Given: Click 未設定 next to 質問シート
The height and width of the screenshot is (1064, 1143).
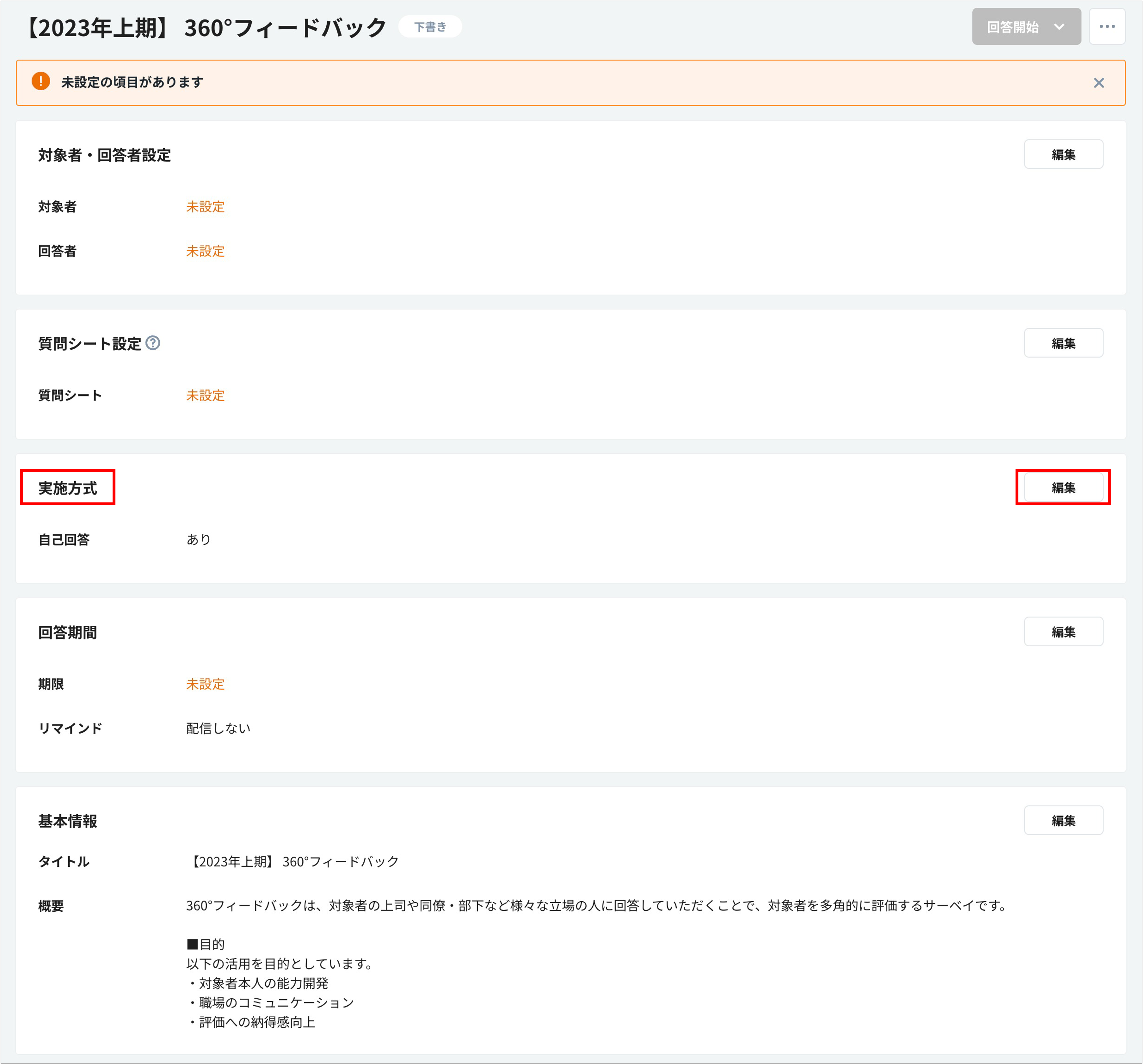Looking at the screenshot, I should (205, 395).
